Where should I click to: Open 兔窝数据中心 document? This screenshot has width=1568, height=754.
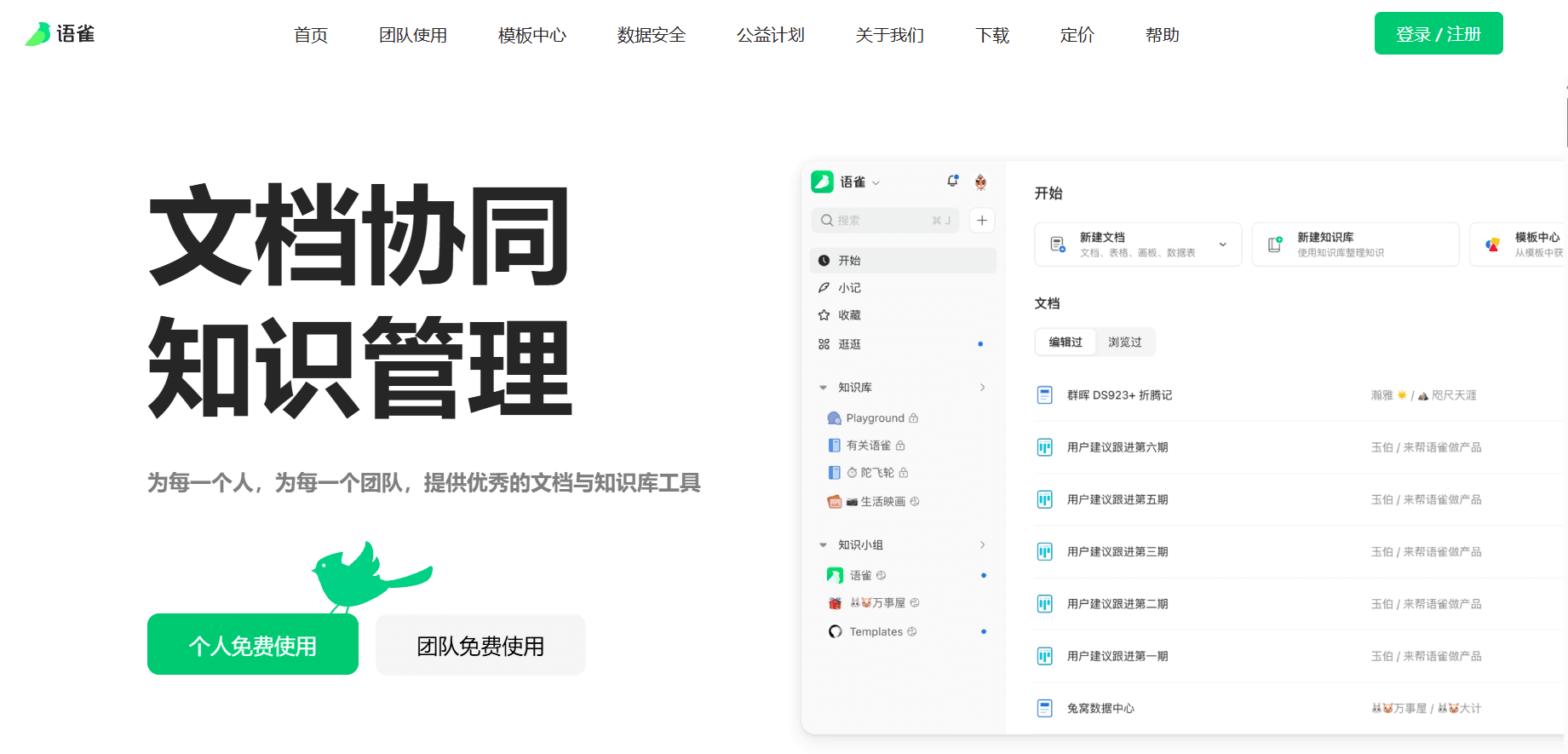pos(1100,709)
